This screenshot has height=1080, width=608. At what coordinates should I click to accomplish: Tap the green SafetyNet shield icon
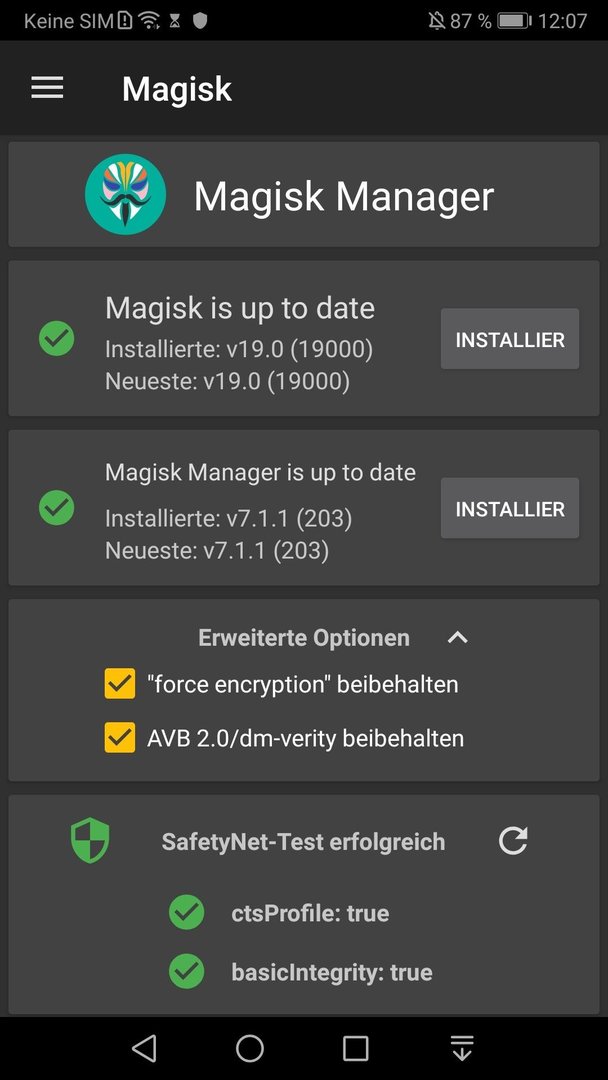(x=90, y=840)
